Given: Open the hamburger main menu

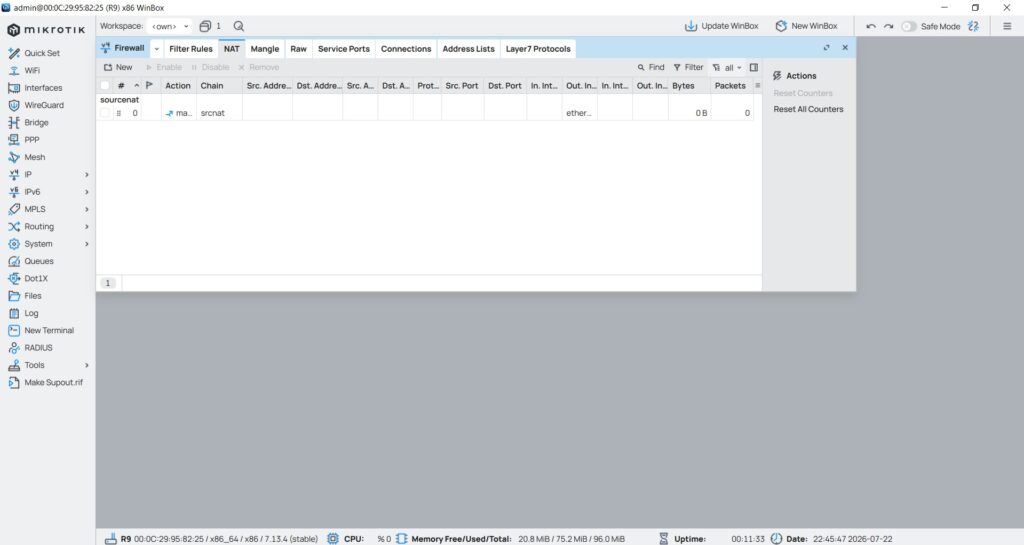Looking at the screenshot, I should pos(1007,26).
